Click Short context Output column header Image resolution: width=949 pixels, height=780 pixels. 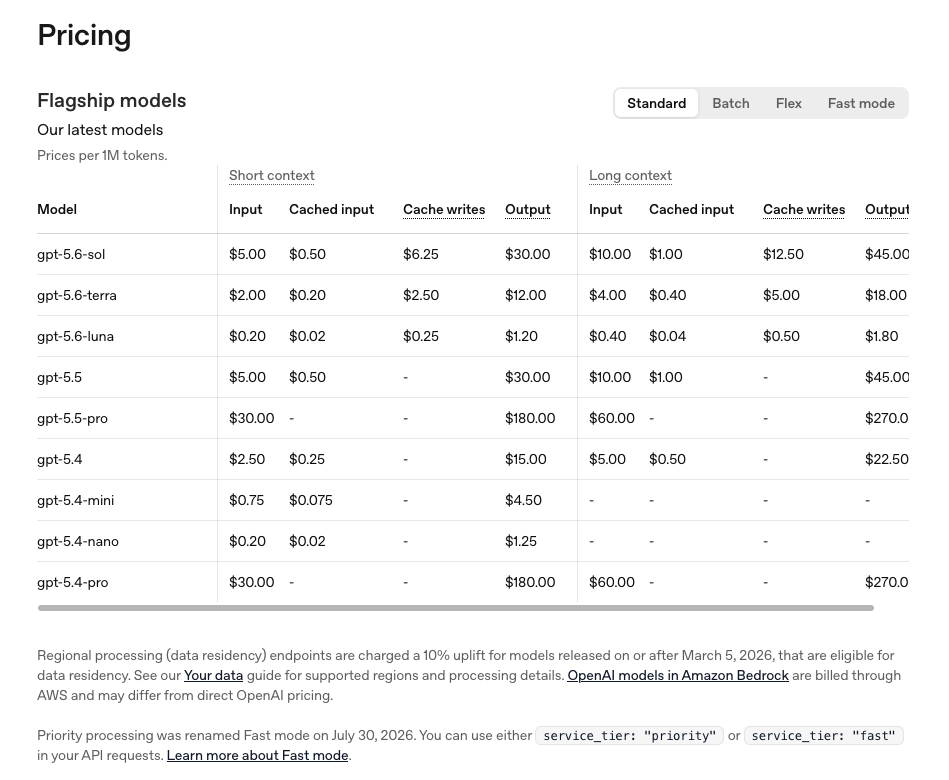[528, 209]
